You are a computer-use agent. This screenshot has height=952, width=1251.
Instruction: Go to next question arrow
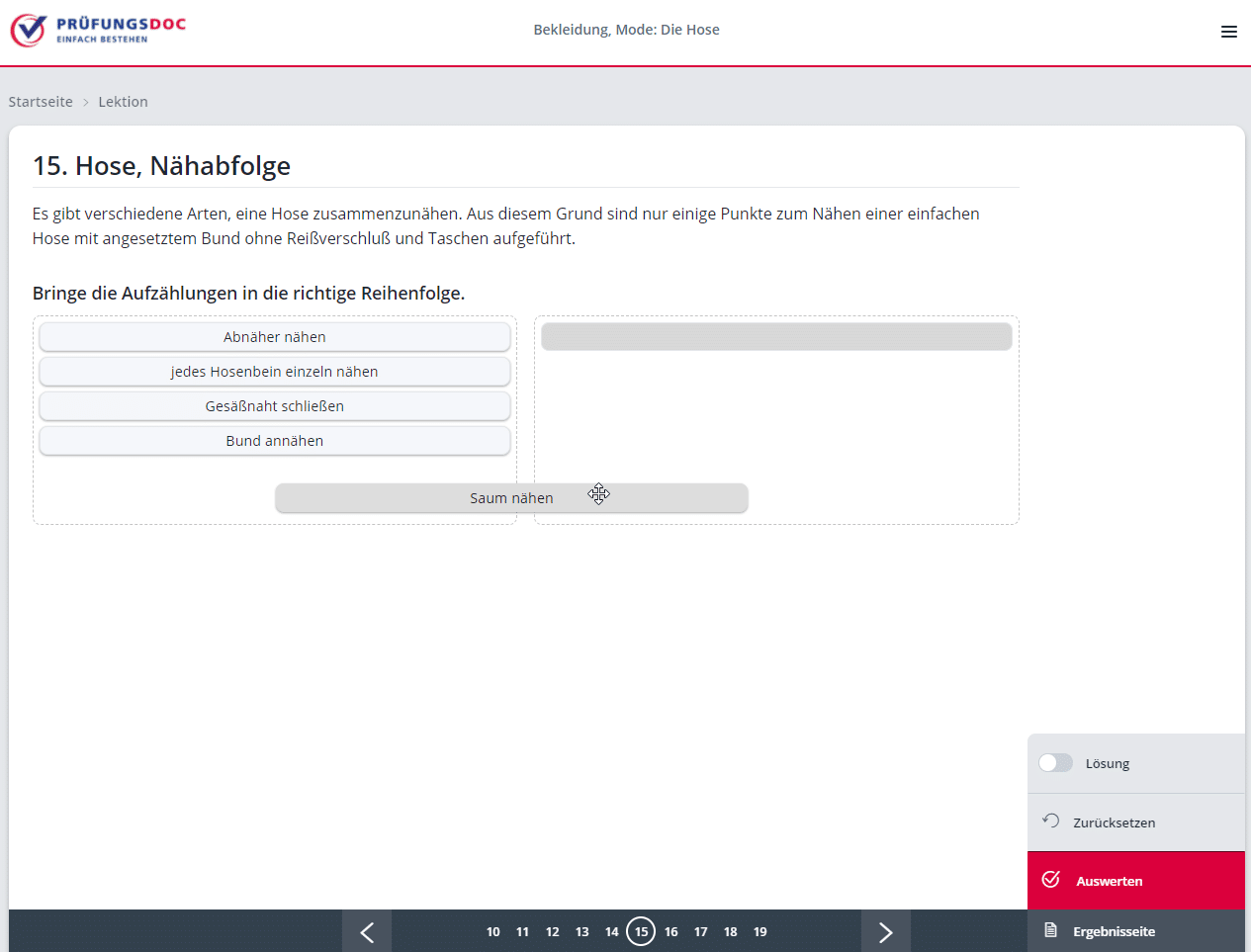tap(885, 932)
